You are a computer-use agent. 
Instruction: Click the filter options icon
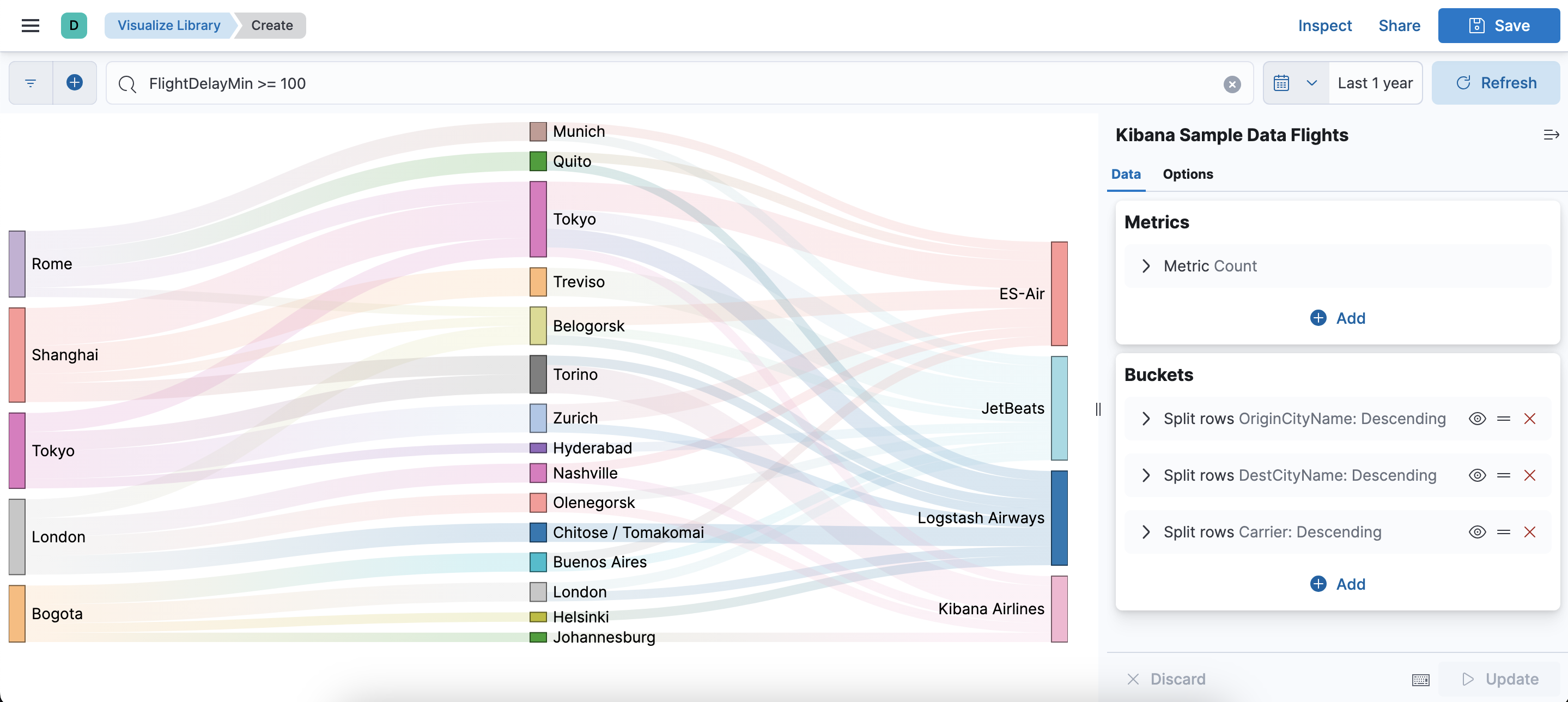(31, 83)
